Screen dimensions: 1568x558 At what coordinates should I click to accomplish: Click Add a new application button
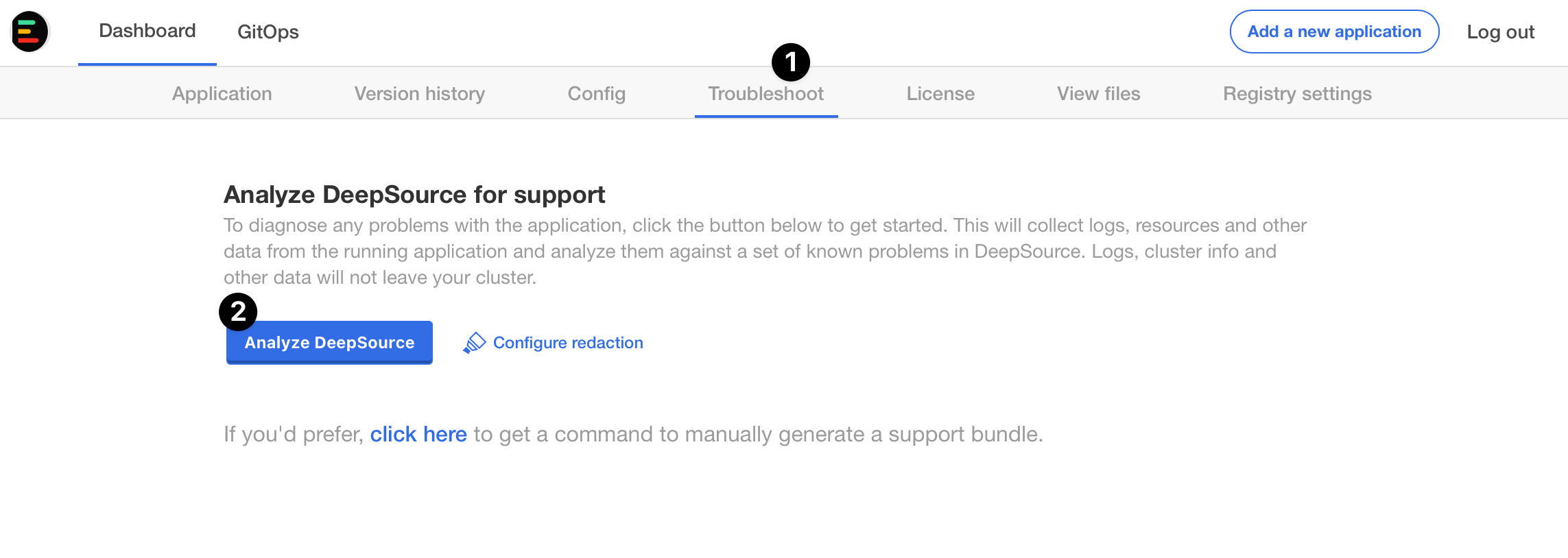pyautogui.click(x=1334, y=32)
